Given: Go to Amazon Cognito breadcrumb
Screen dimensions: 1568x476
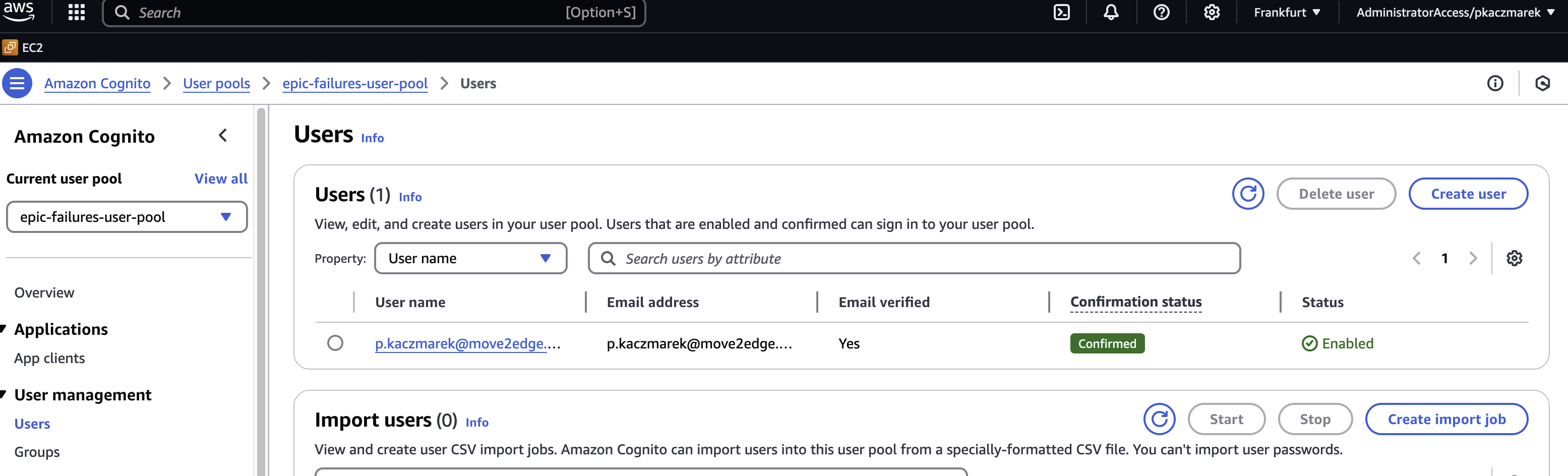Looking at the screenshot, I should click(97, 83).
